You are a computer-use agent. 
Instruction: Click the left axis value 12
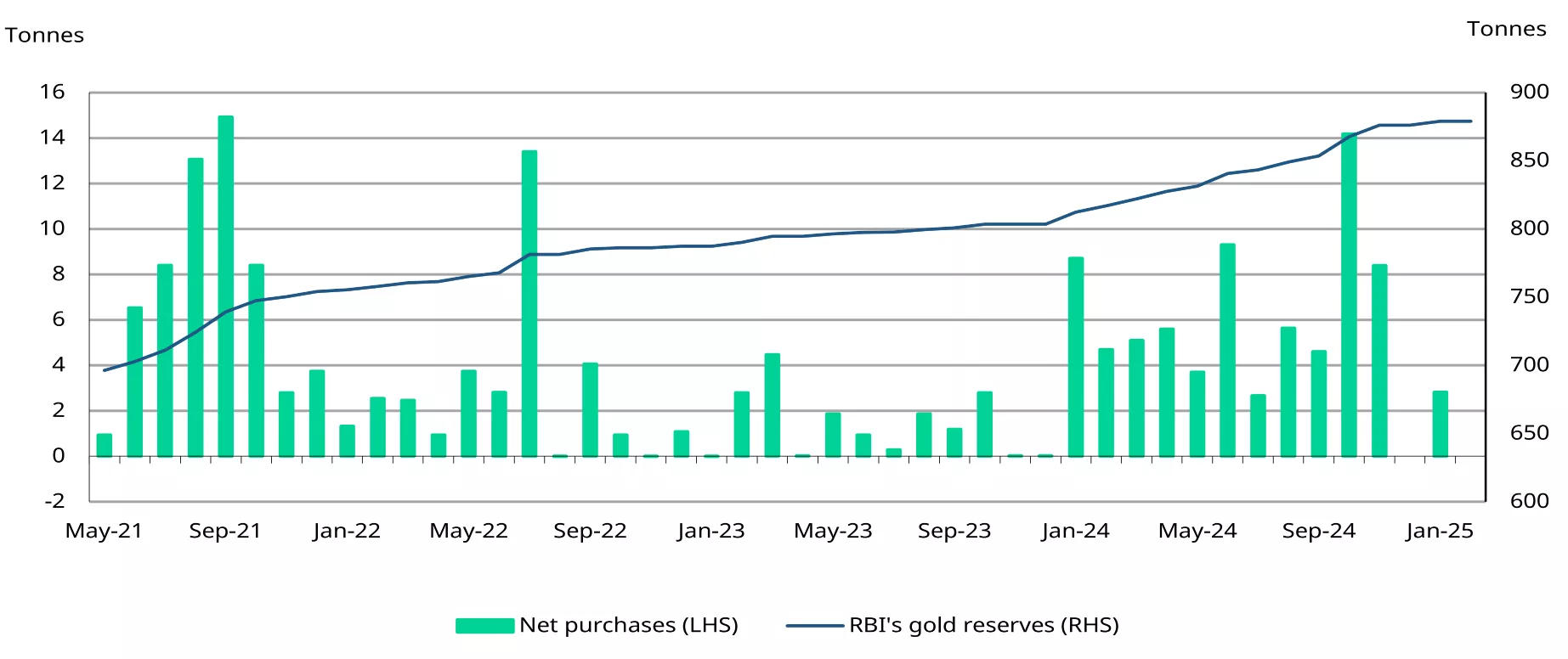click(x=52, y=183)
